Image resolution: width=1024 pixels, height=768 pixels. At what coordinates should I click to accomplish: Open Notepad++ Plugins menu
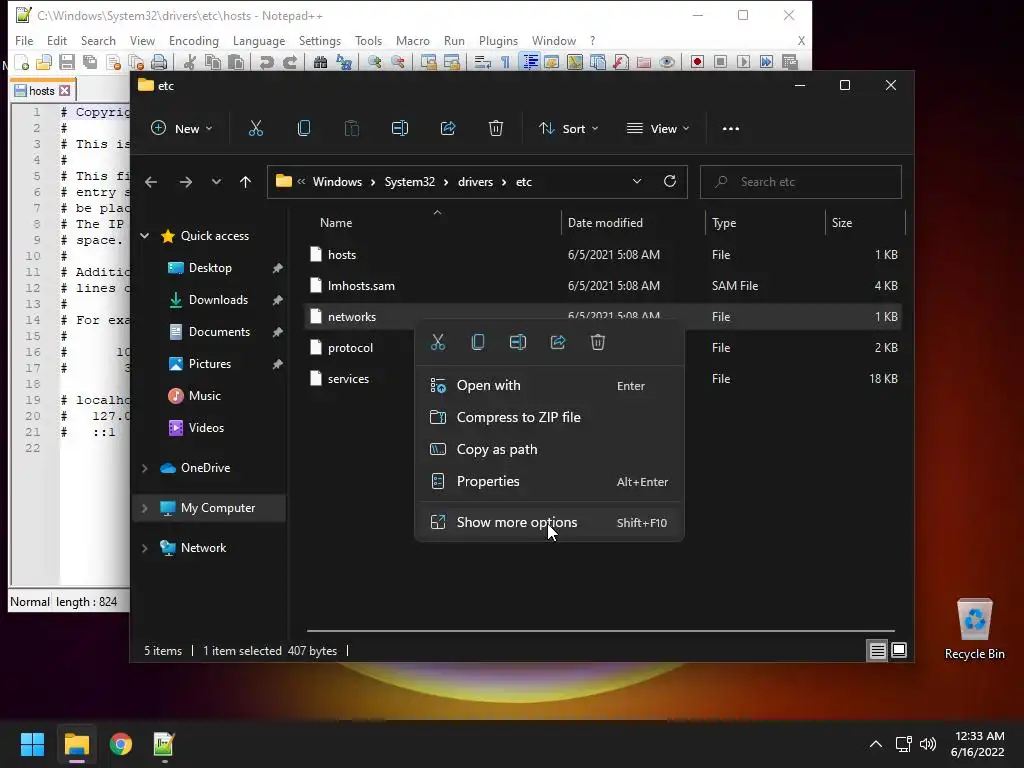coord(498,40)
